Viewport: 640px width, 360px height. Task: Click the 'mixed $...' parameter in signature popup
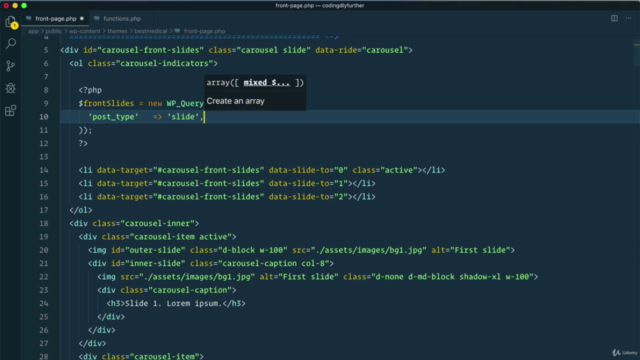[267, 83]
